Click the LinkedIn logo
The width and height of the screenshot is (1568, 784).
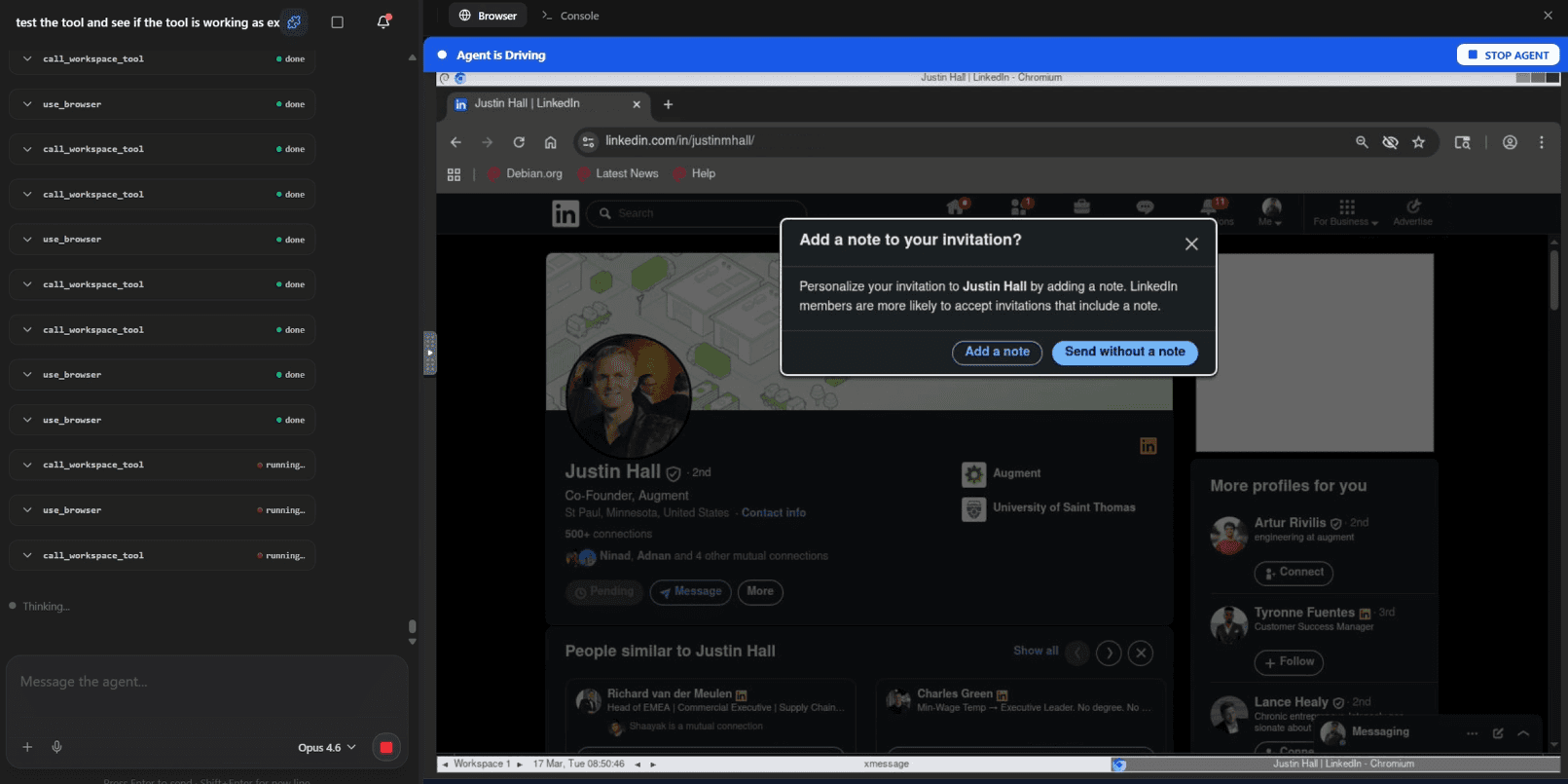click(x=565, y=213)
